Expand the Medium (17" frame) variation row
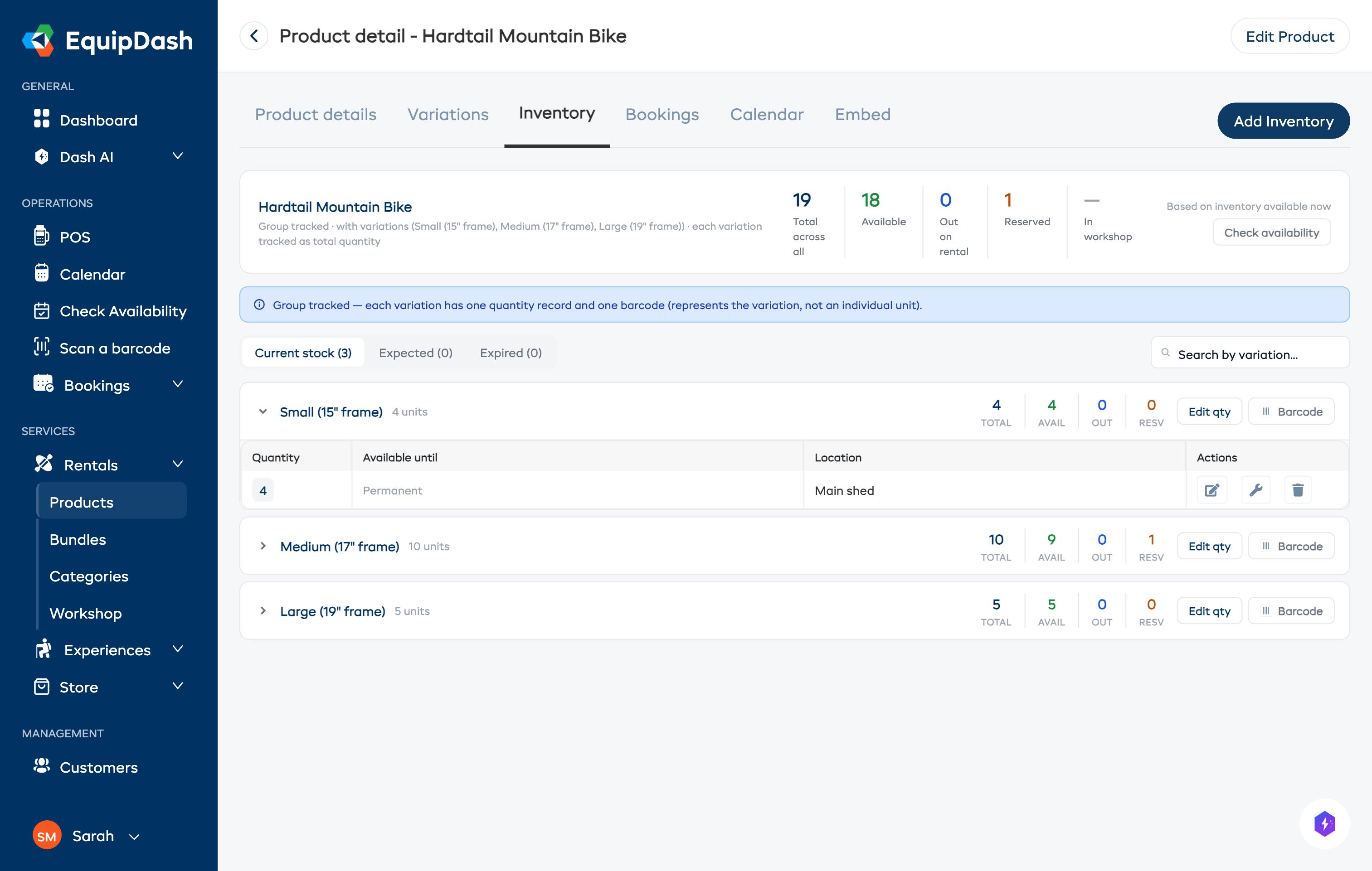This screenshot has height=871, width=1372. coord(263,546)
